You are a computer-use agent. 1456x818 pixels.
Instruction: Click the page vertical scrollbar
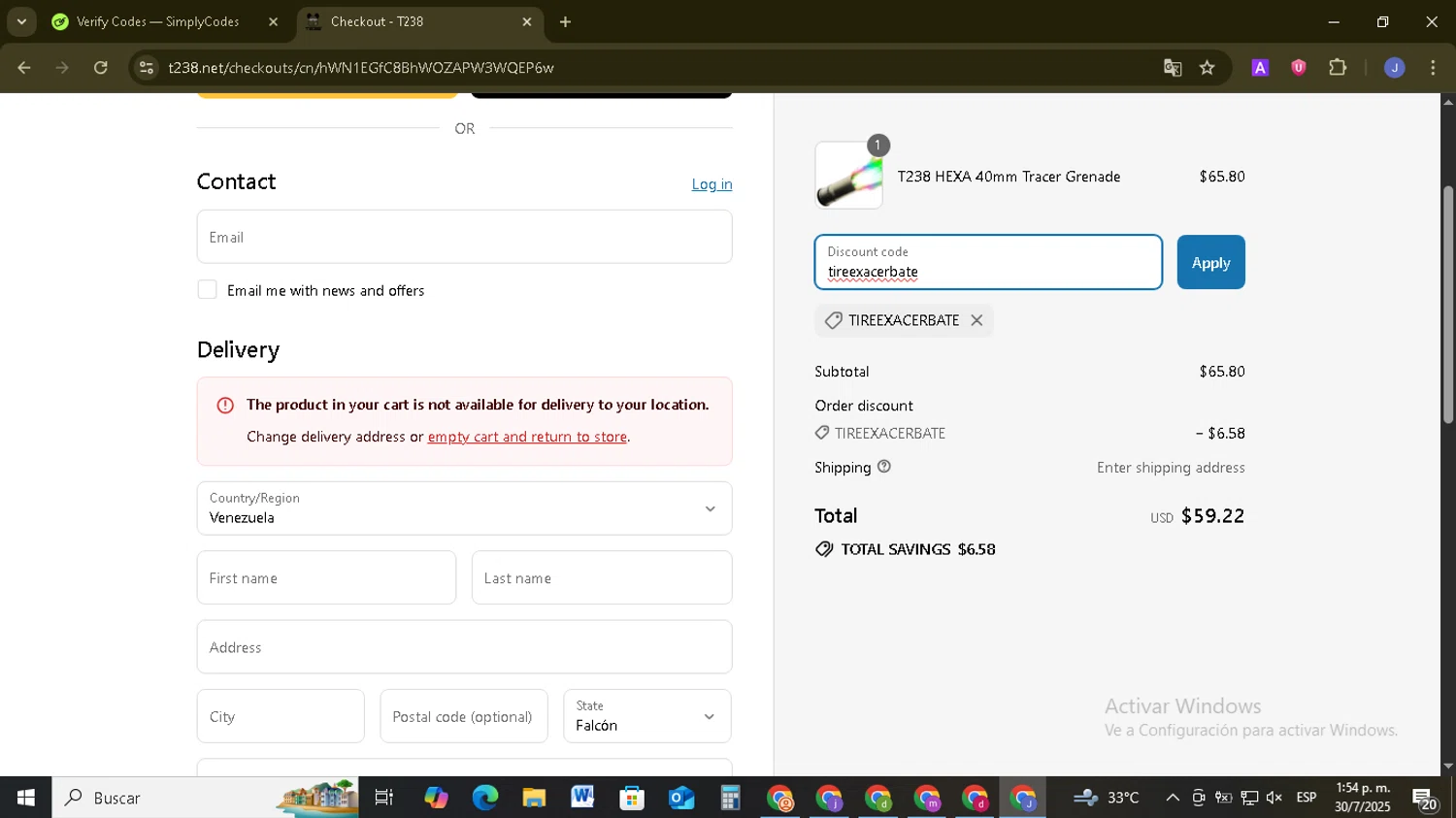(1448, 306)
